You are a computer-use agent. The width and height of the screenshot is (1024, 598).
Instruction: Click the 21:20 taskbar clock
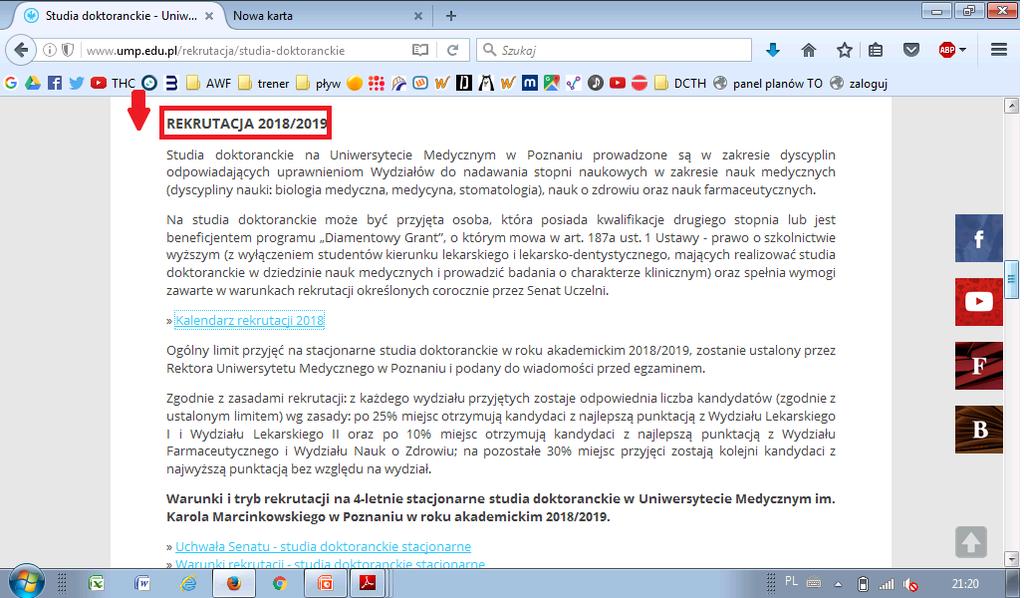click(x=965, y=584)
